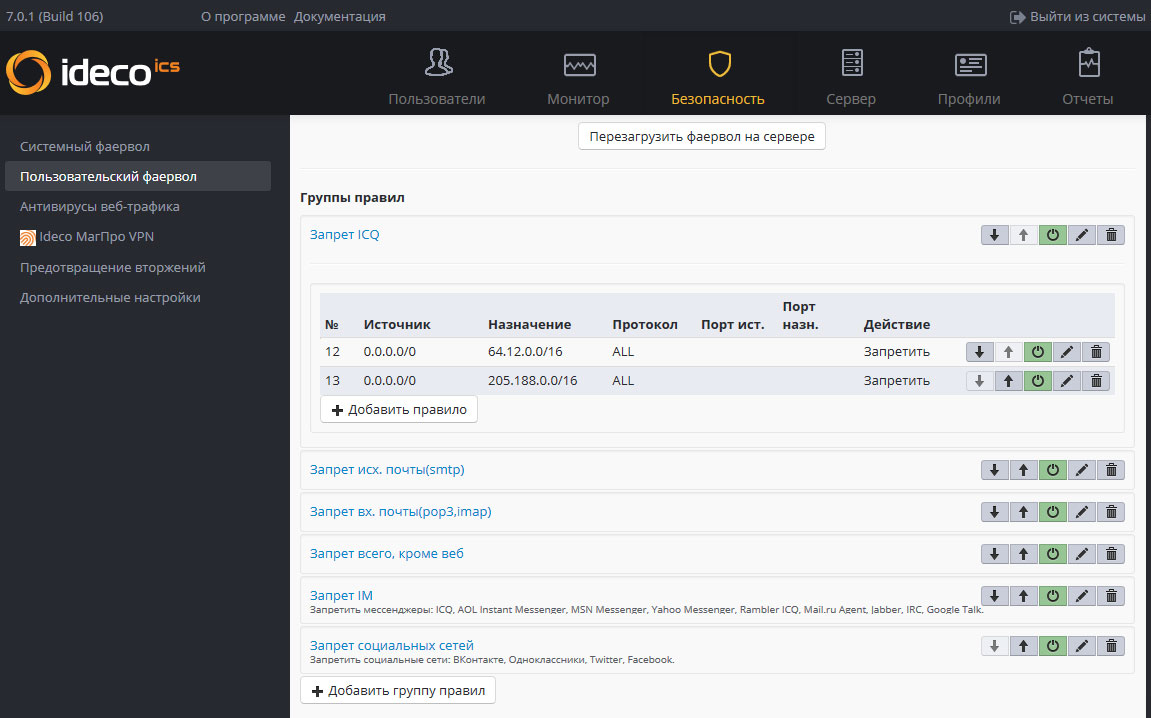Move the Запрет IM group up

[x=1023, y=596]
